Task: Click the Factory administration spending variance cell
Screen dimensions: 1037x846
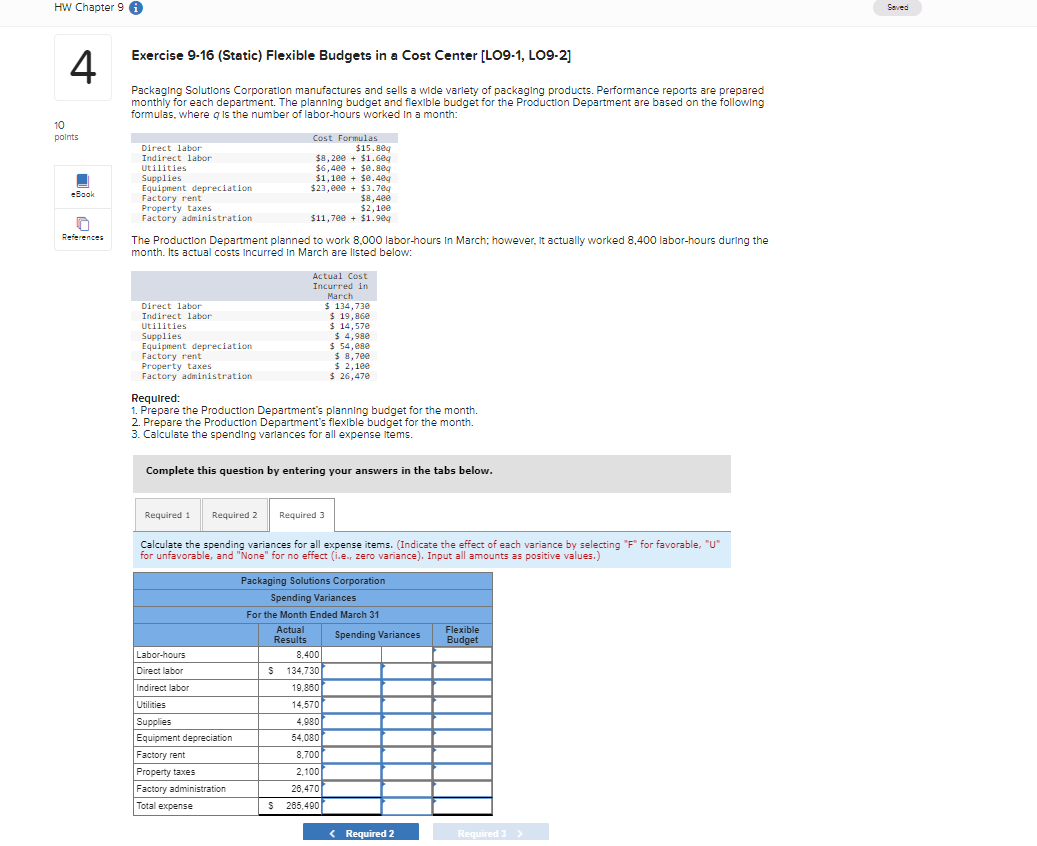Action: click(x=352, y=788)
